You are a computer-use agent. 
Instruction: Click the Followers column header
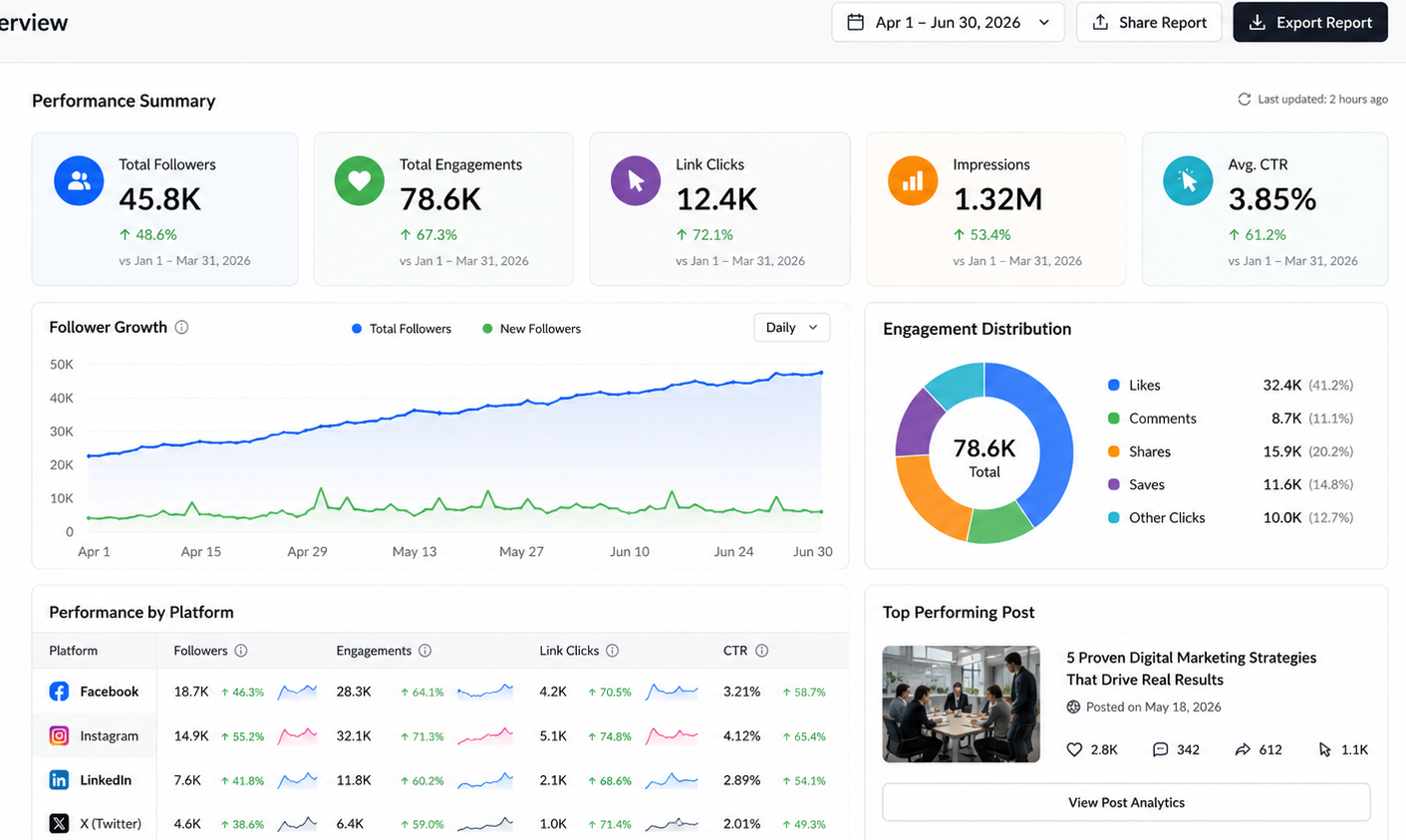click(200, 651)
